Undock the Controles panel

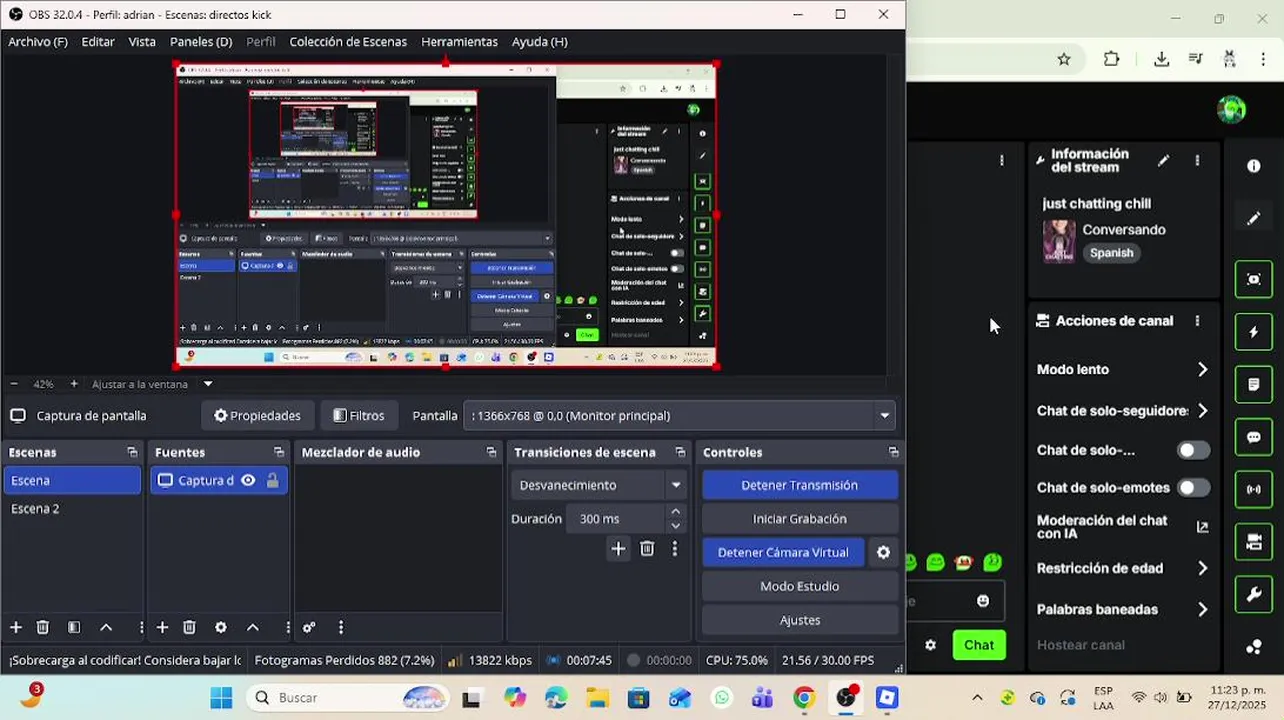[x=893, y=452]
